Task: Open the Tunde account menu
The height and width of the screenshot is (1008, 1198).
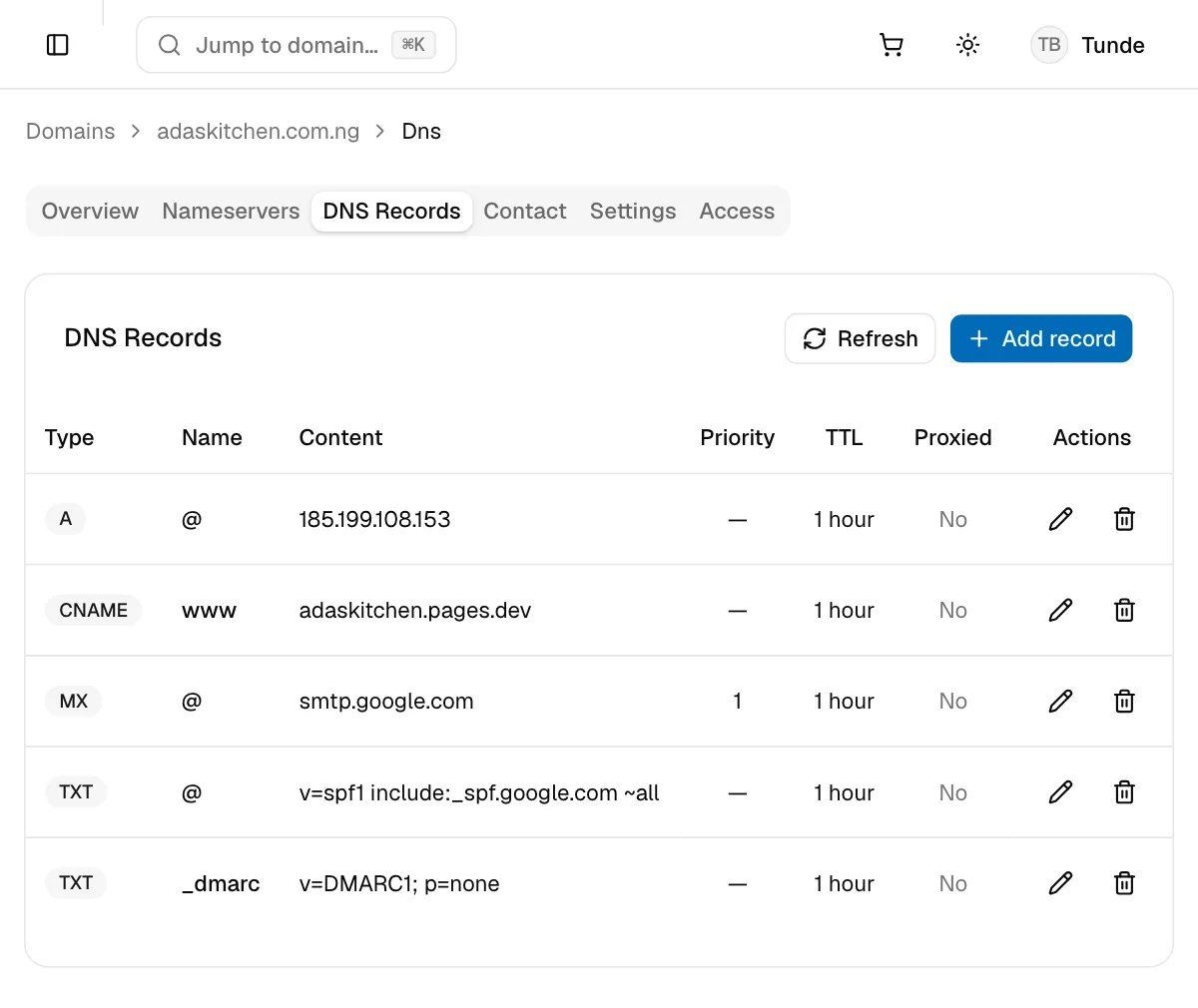Action: tap(1088, 45)
